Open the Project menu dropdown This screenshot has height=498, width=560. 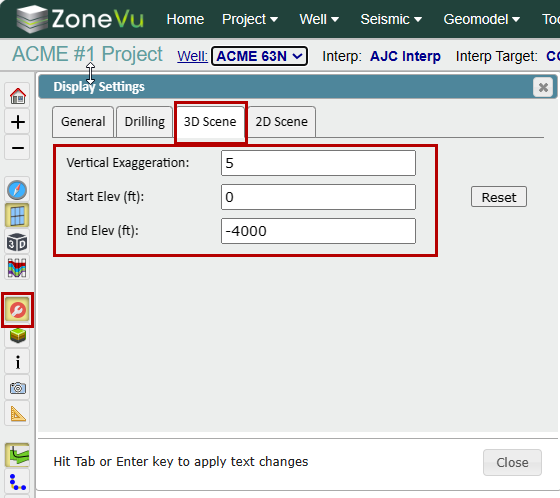tap(250, 19)
